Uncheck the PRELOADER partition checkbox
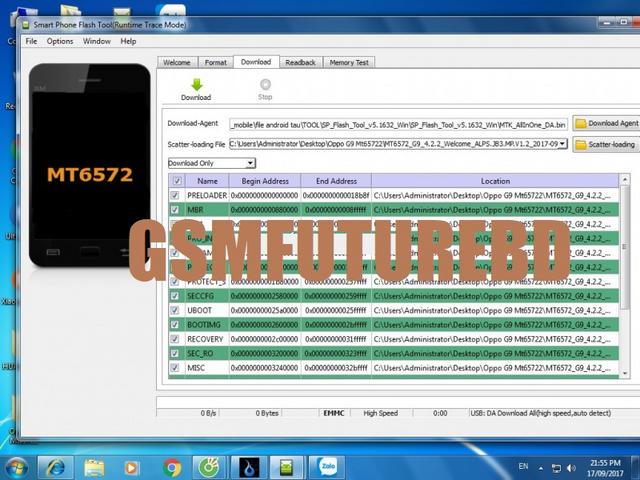Image resolution: width=640 pixels, height=480 pixels. coord(175,196)
